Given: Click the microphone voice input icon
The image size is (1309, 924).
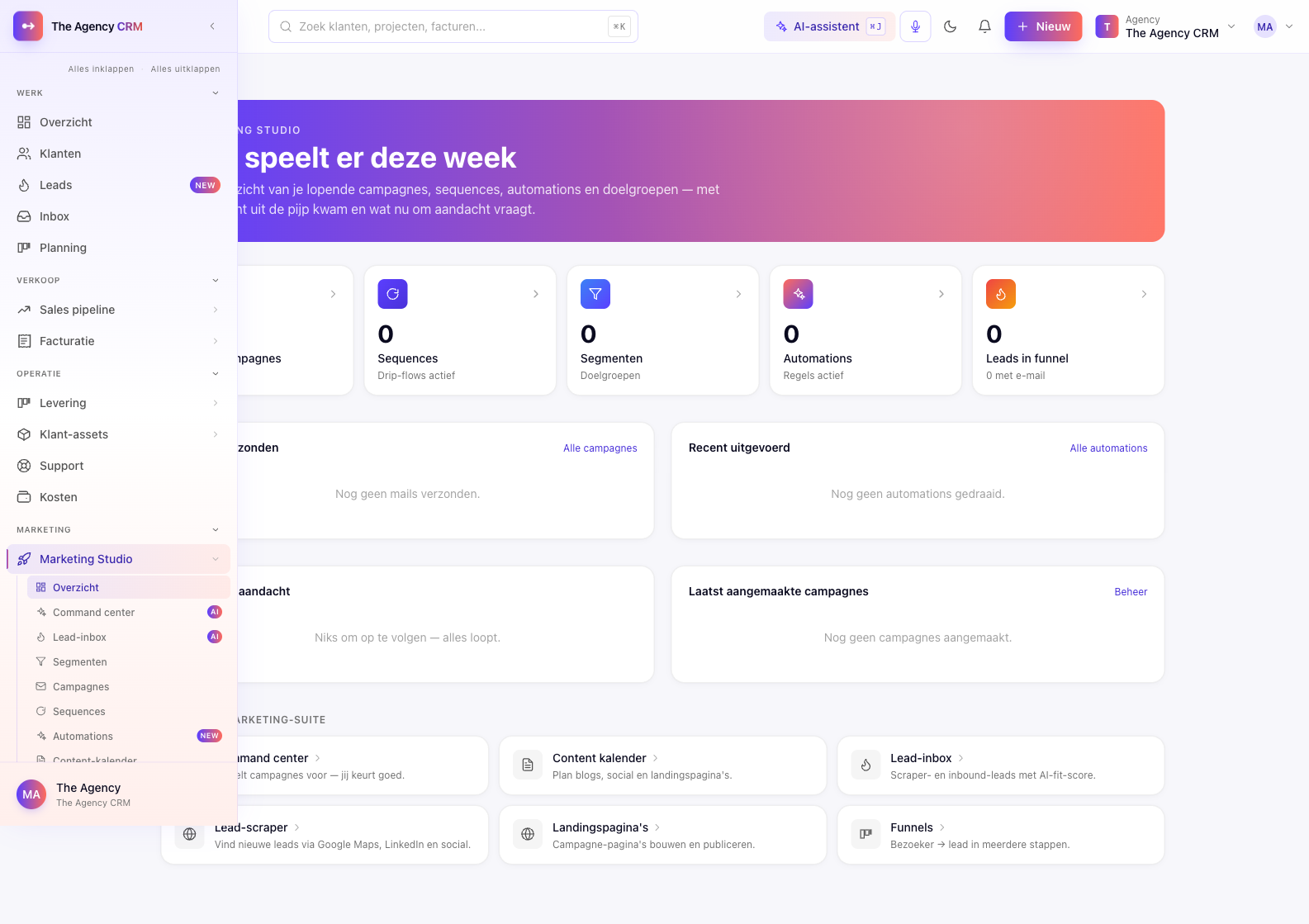Looking at the screenshot, I should 915,26.
